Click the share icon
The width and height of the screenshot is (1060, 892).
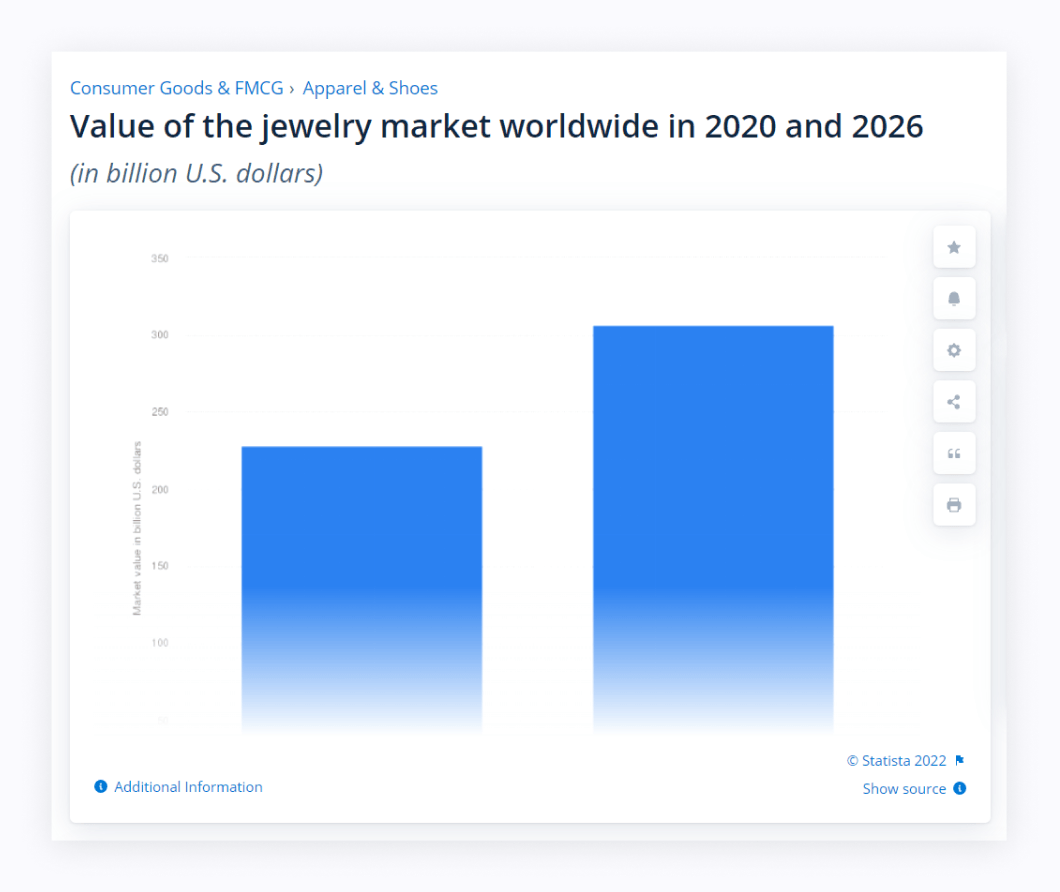pyautogui.click(x=954, y=402)
